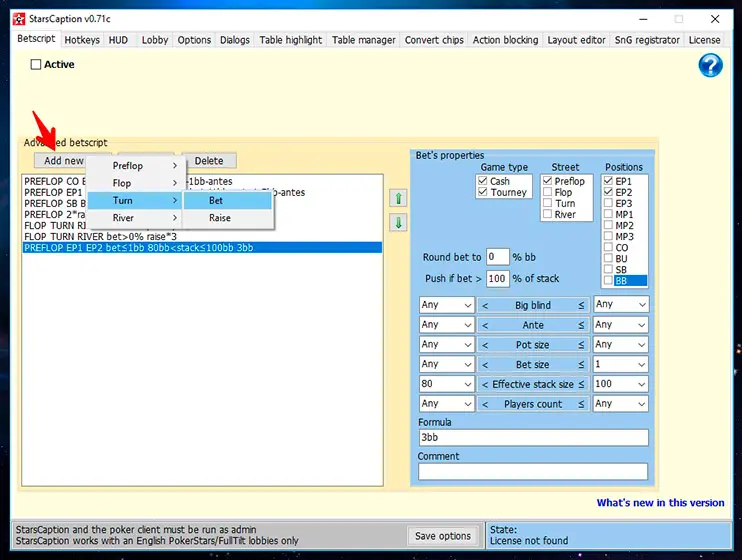Check the River street checkbox
Viewport: 742px width, 560px height.
(547, 214)
